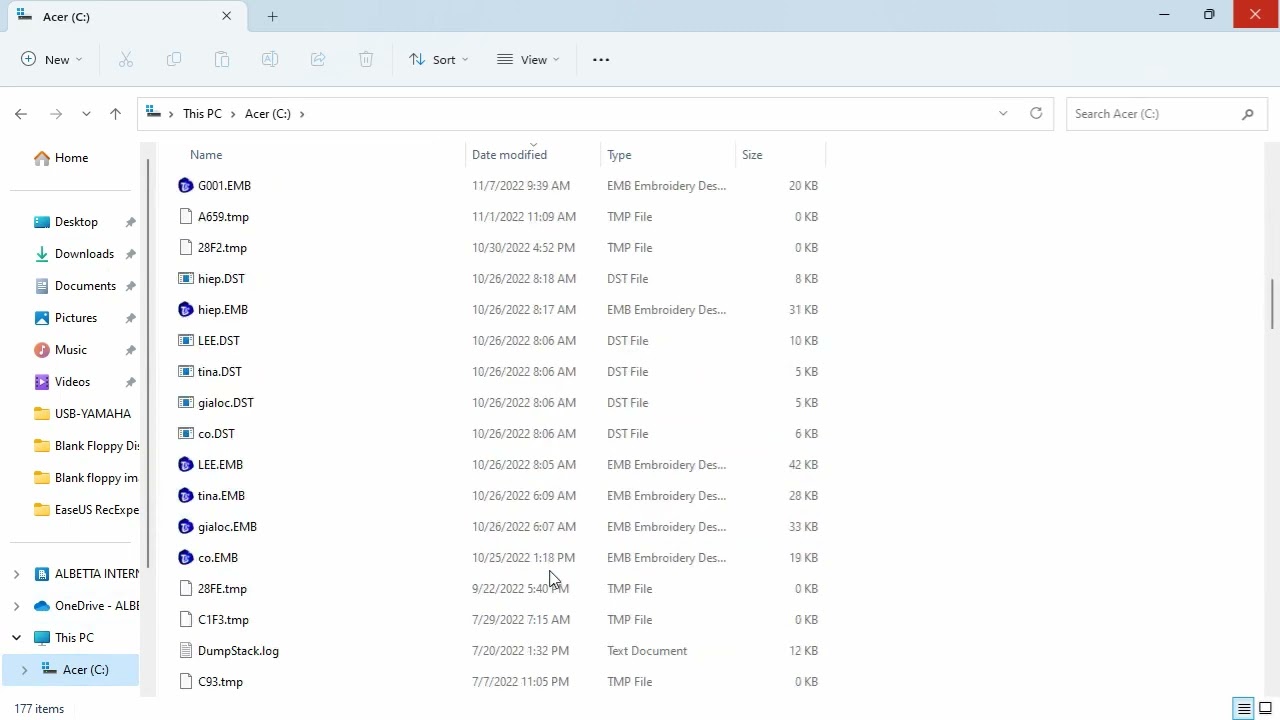The image size is (1280, 720).
Task: Unpin Downloads using its pin icon
Action: 130,254
